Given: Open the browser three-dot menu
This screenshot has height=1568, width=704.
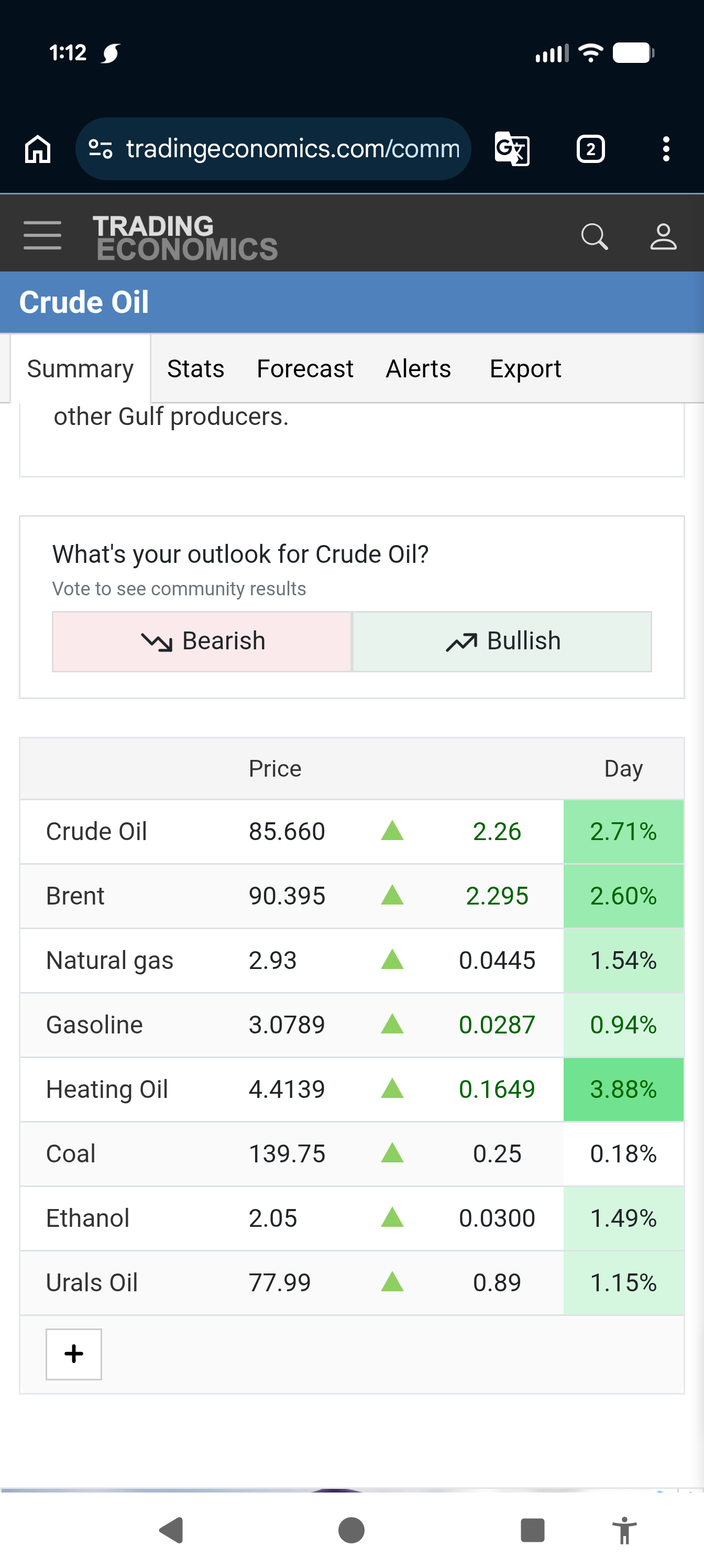Looking at the screenshot, I should (x=666, y=149).
